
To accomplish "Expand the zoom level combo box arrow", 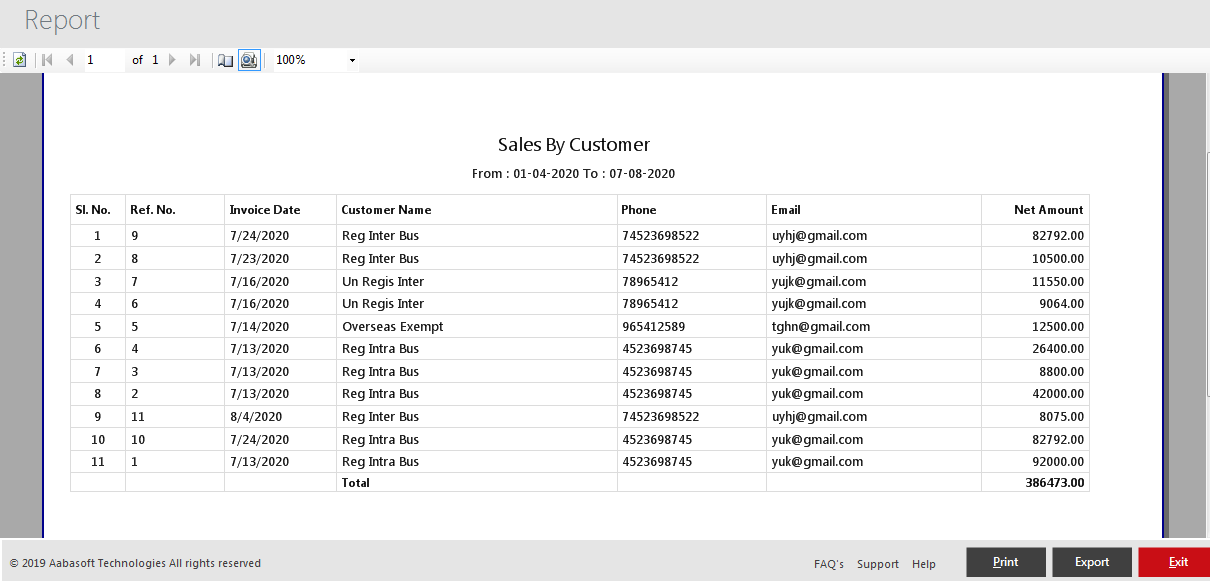I will (x=351, y=60).
